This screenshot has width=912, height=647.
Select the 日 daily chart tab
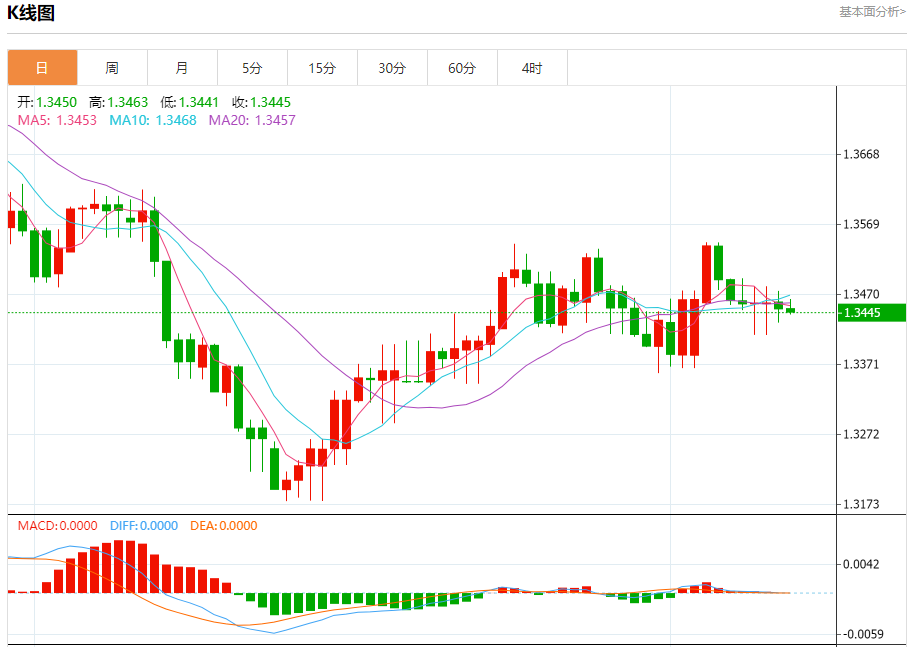[x=42, y=68]
